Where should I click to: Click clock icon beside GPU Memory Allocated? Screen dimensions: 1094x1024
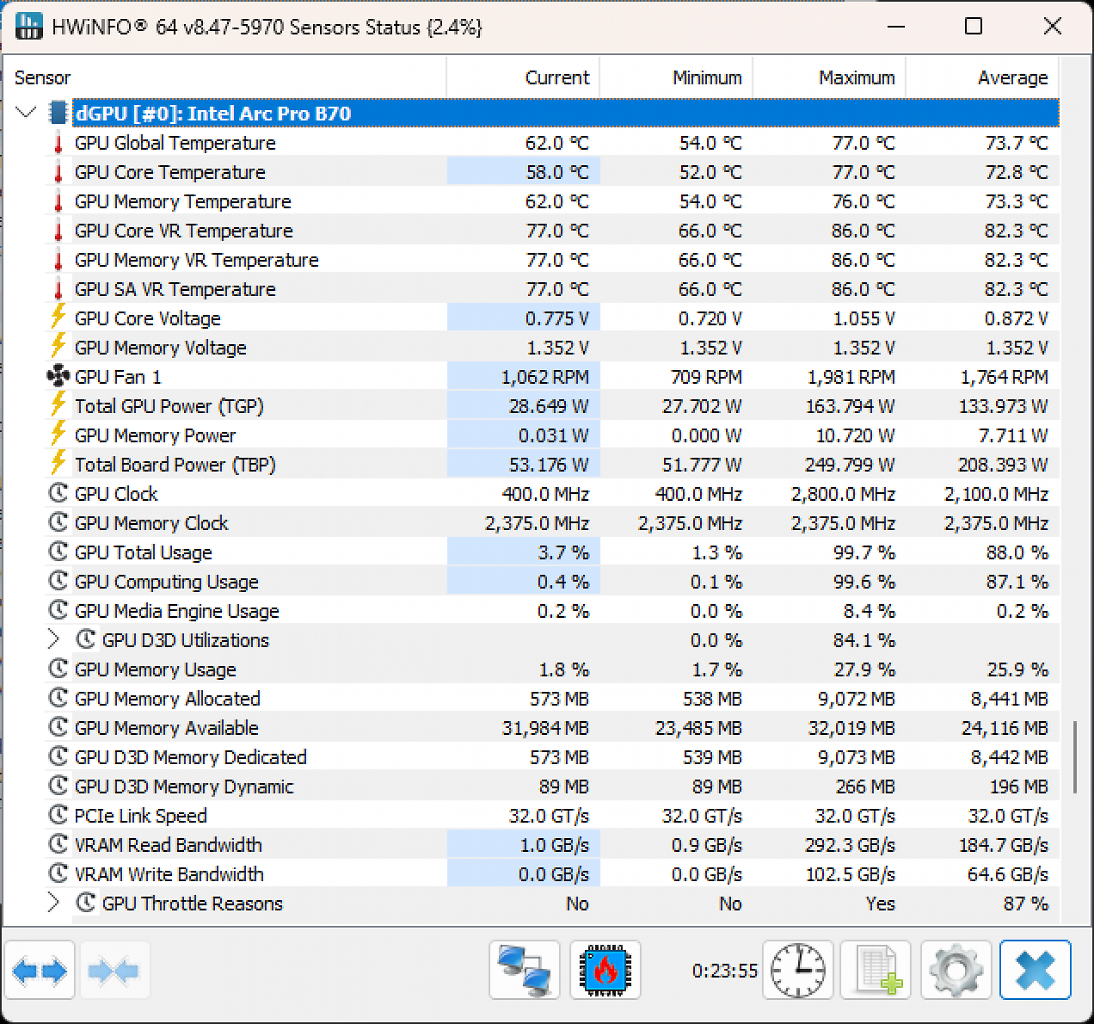coord(58,698)
